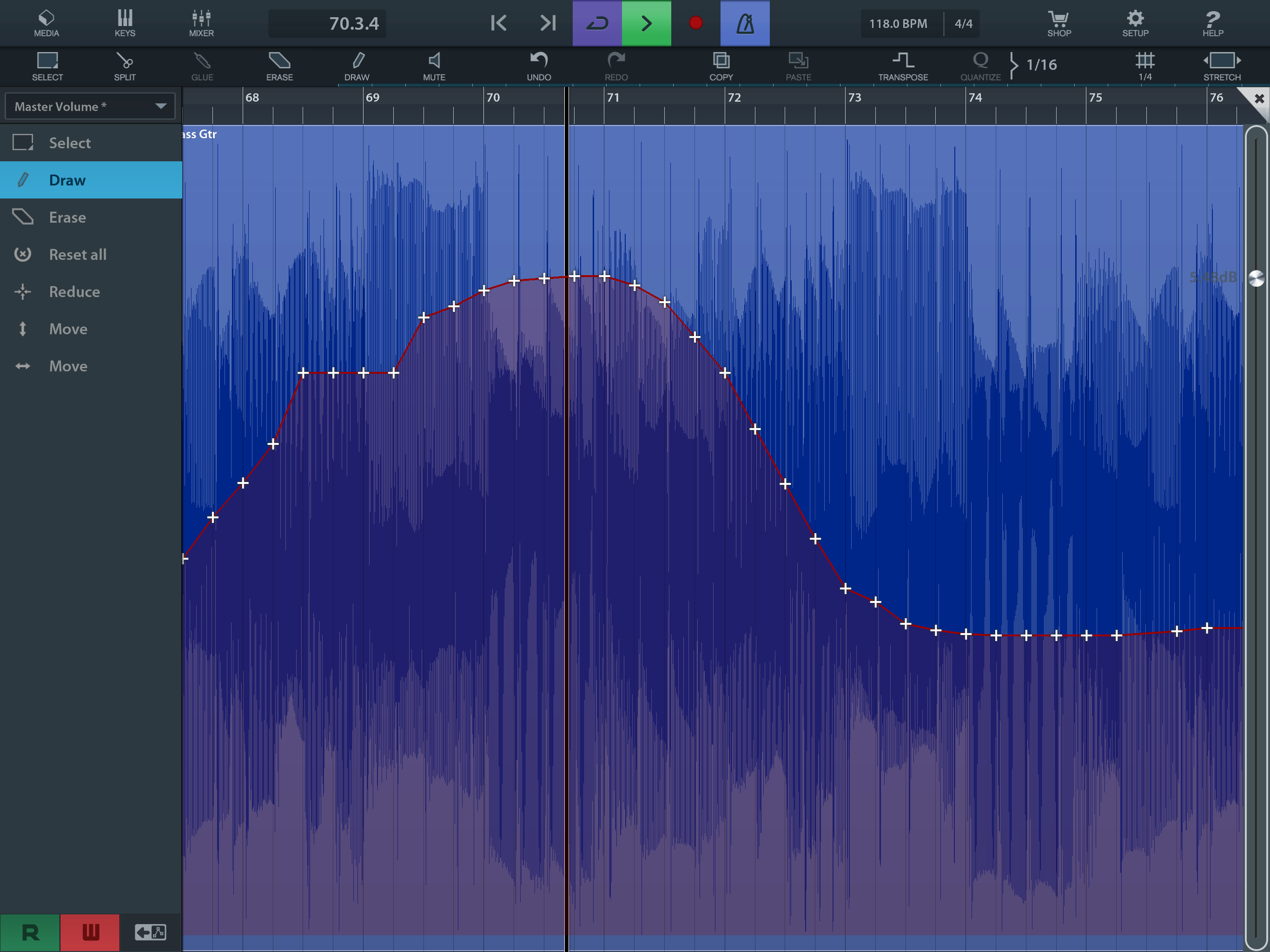This screenshot has height=952, width=1270.
Task: Select Reduce in the automation tool list
Action: (x=75, y=291)
